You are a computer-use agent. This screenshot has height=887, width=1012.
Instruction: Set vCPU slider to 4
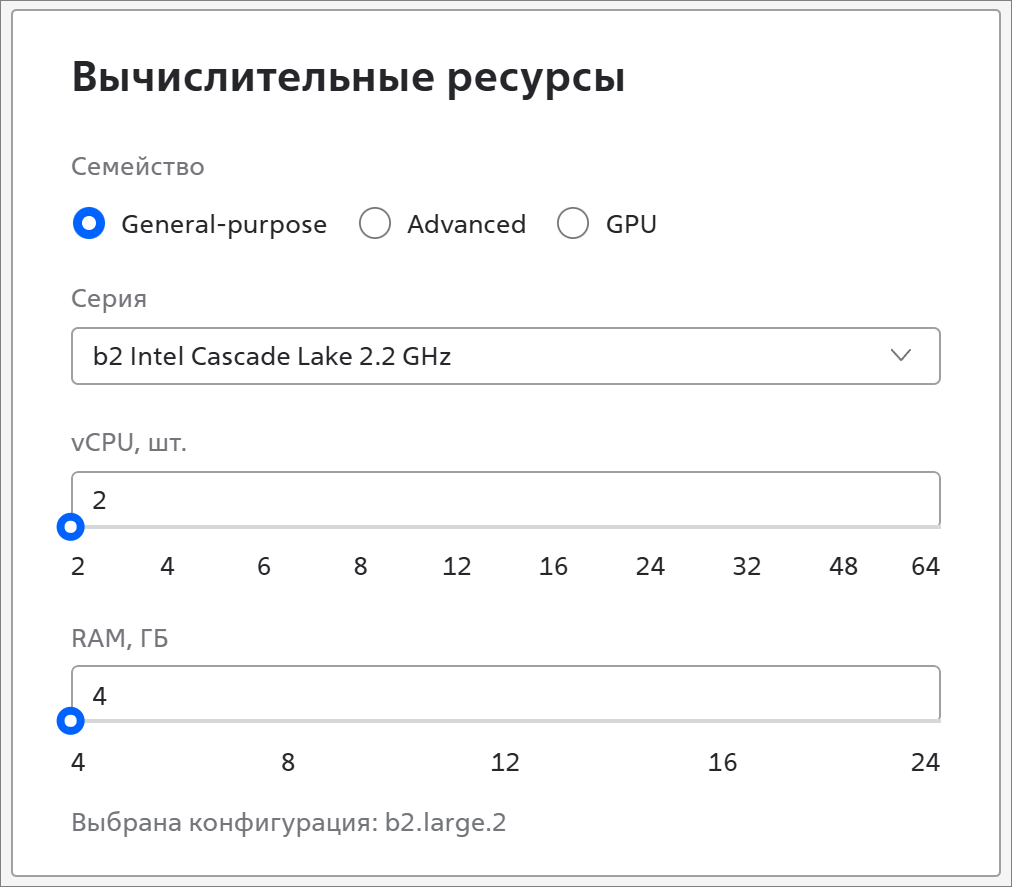click(x=167, y=566)
